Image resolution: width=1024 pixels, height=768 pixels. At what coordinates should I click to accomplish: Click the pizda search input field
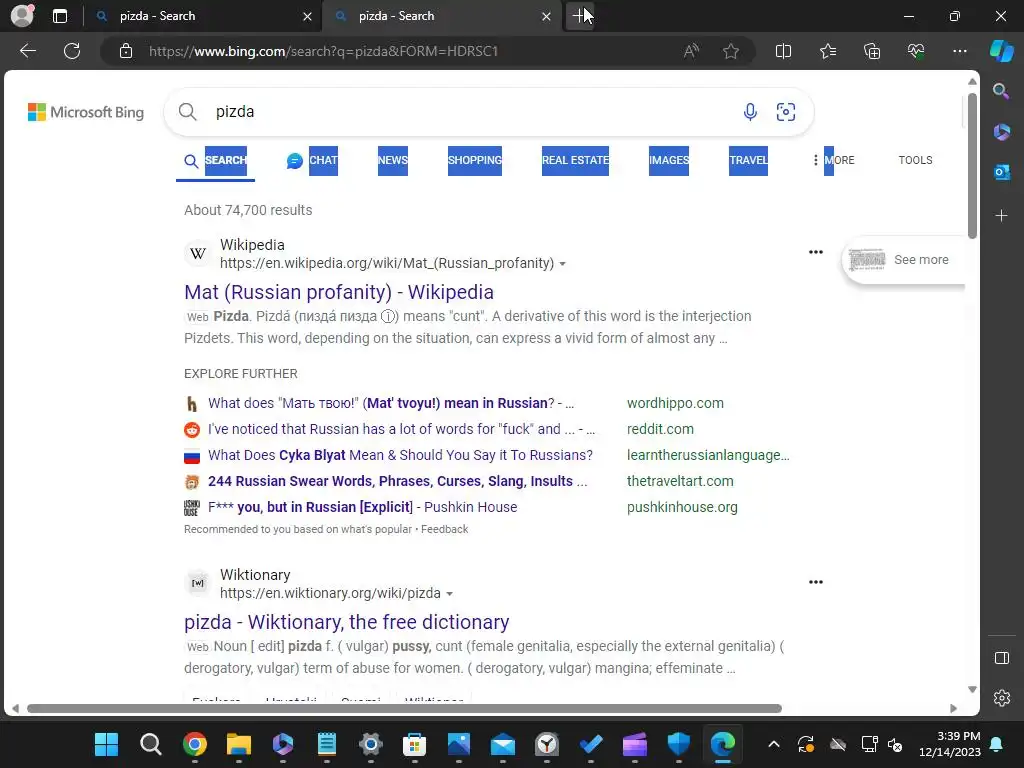(470, 112)
